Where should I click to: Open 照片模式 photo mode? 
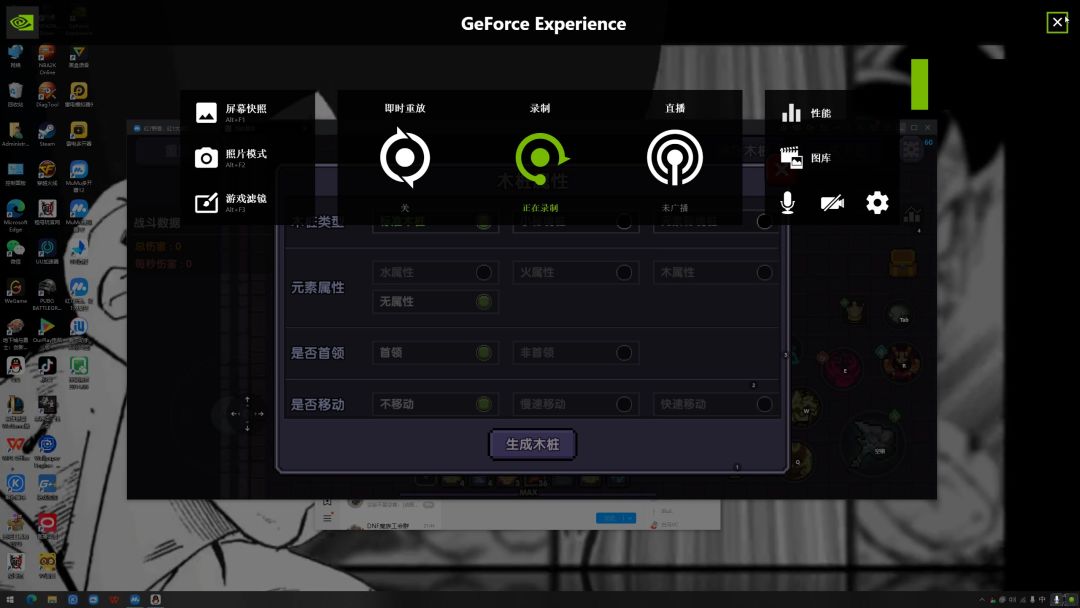[231, 158]
